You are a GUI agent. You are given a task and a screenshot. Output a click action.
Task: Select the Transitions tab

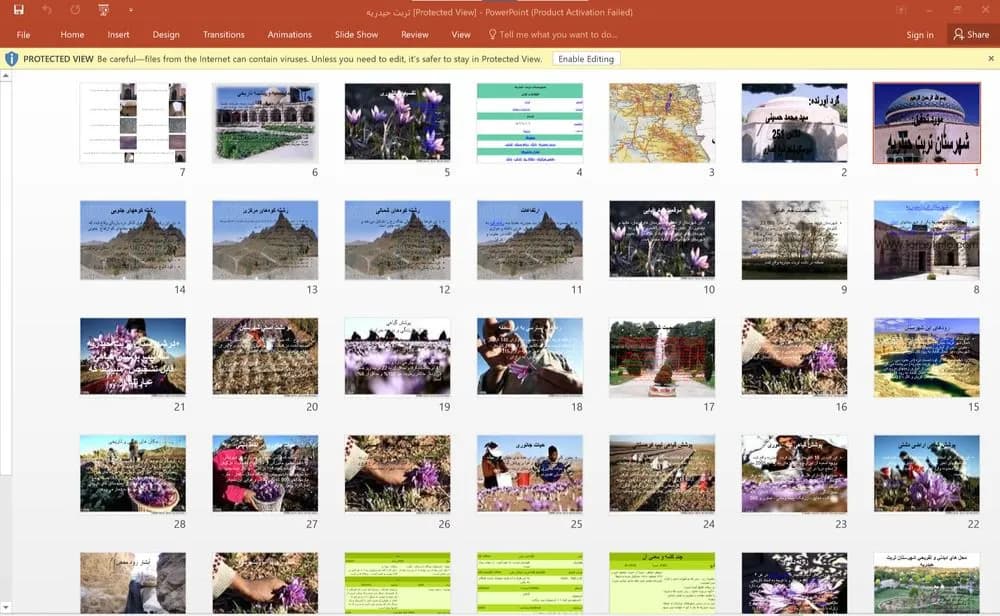click(223, 34)
